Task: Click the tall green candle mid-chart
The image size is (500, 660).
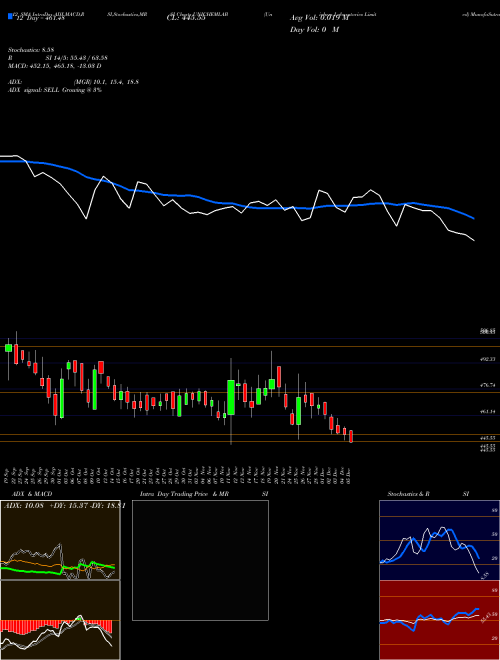Action: (x=231, y=397)
